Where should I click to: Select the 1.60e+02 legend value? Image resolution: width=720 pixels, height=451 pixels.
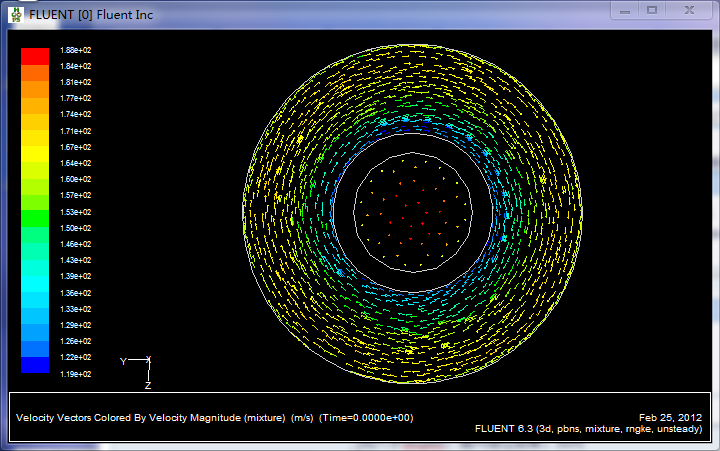76,179
